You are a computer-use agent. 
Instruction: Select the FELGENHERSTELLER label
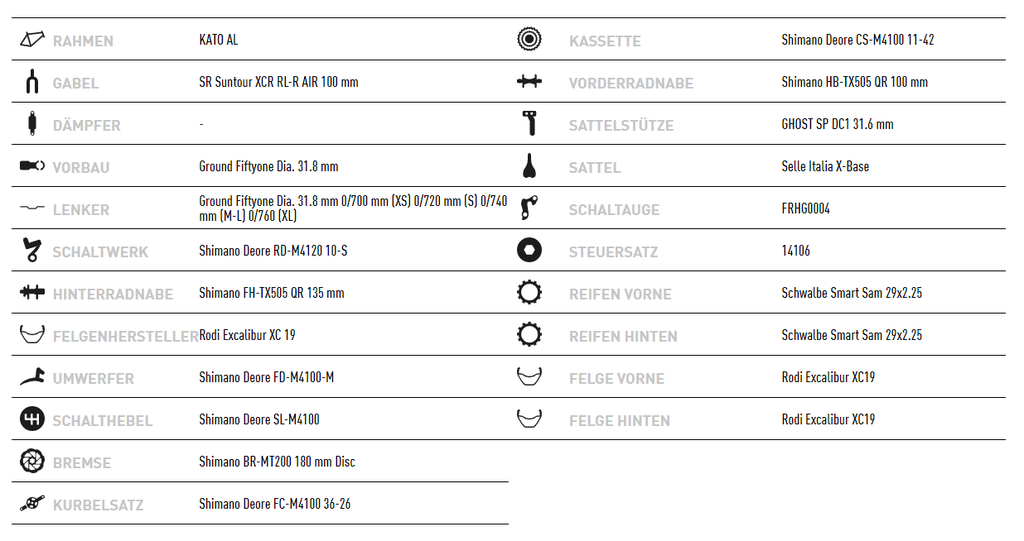[x=126, y=336]
